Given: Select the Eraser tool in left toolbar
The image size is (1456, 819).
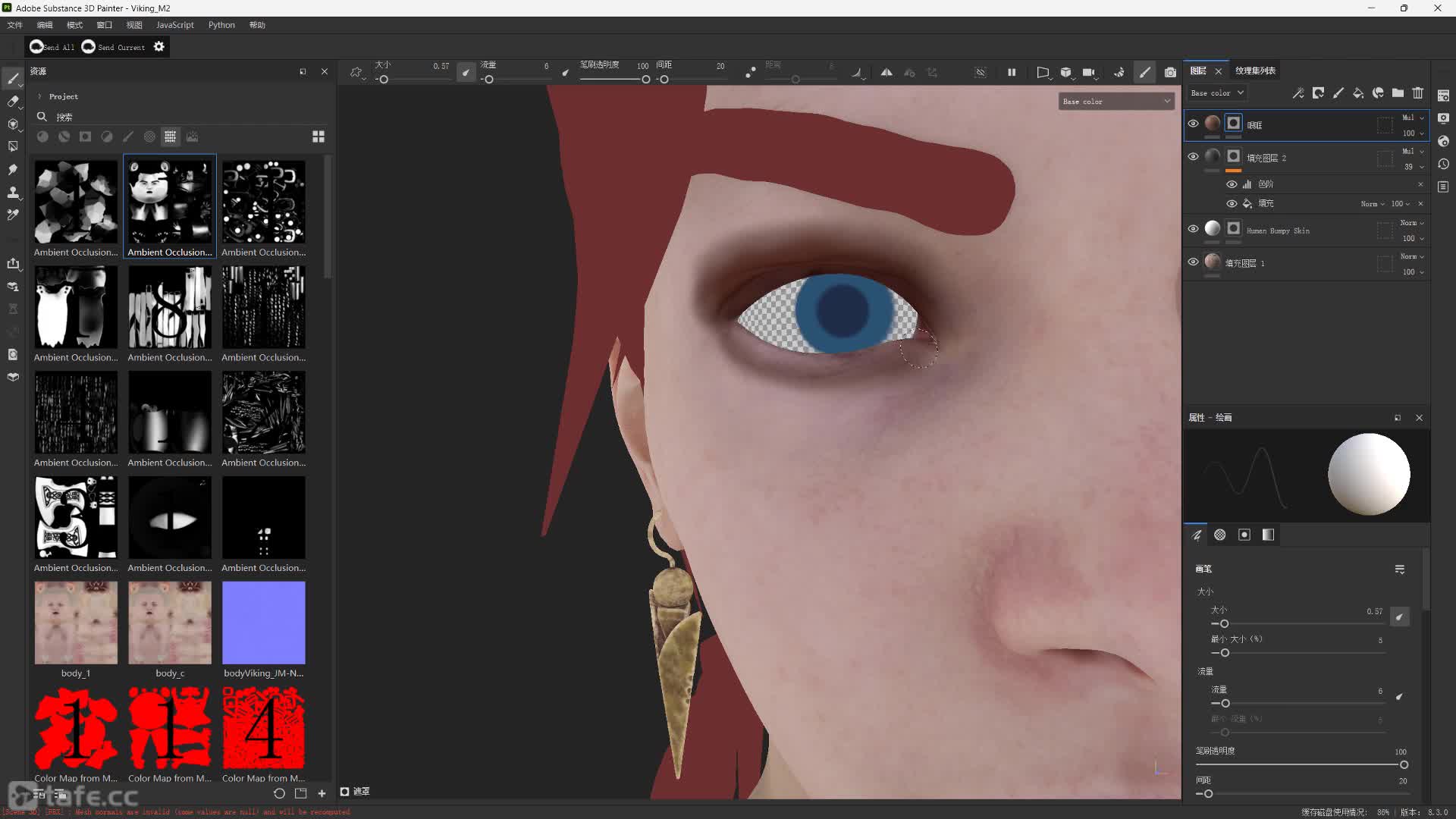Looking at the screenshot, I should pos(13,102).
